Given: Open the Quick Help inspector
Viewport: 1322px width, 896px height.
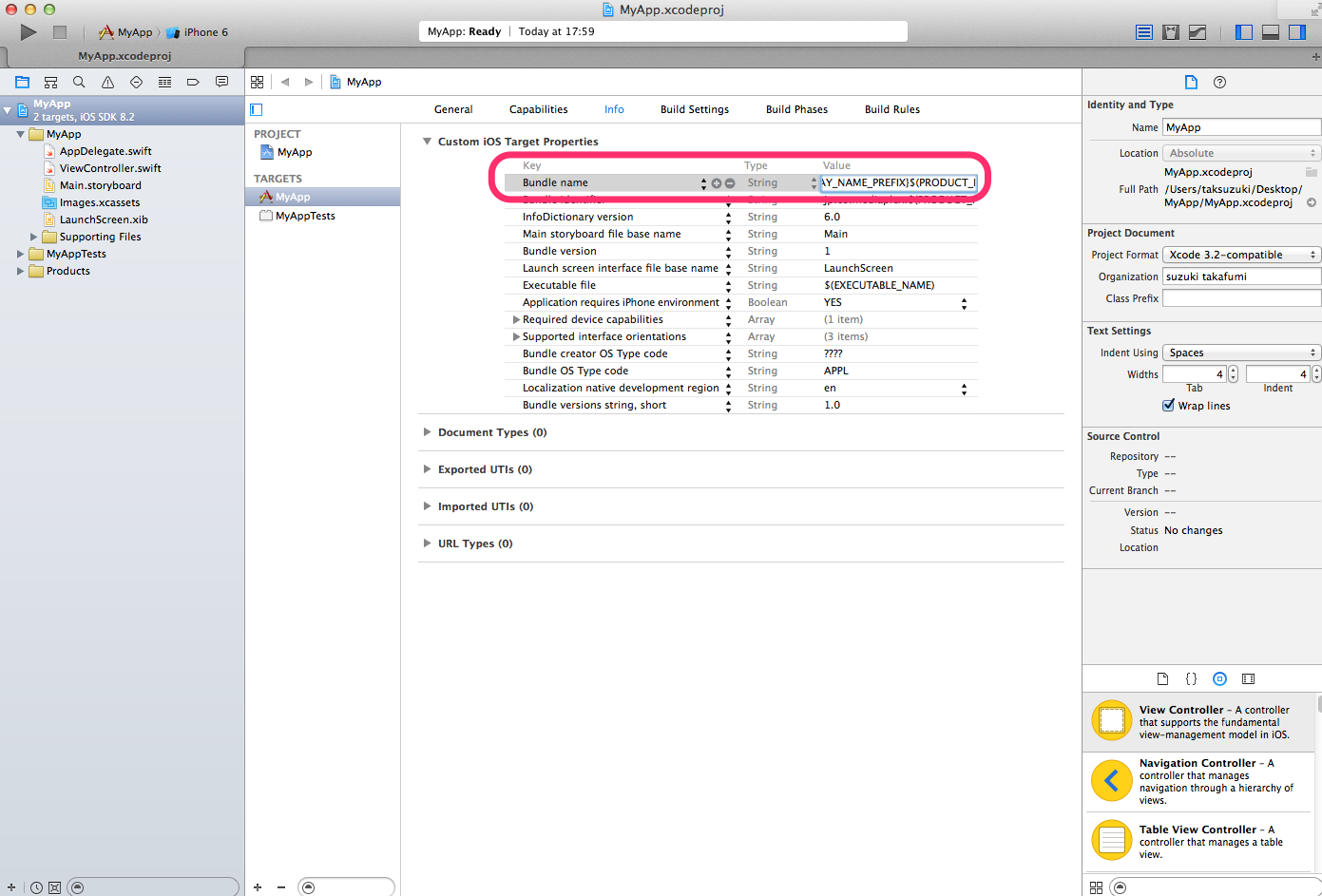Looking at the screenshot, I should (x=1219, y=83).
